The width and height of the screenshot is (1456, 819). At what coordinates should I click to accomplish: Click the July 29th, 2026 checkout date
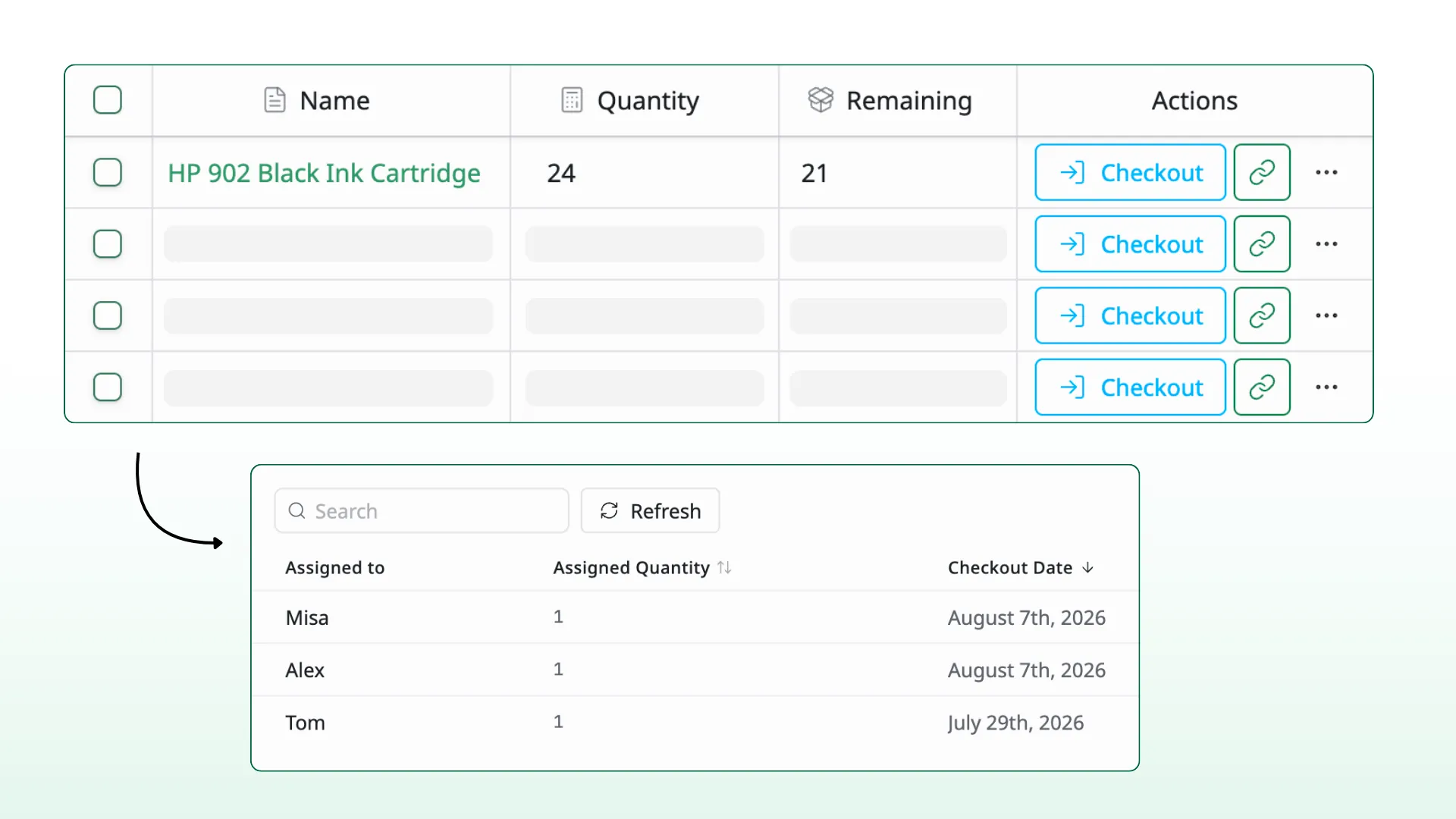pyautogui.click(x=1015, y=723)
